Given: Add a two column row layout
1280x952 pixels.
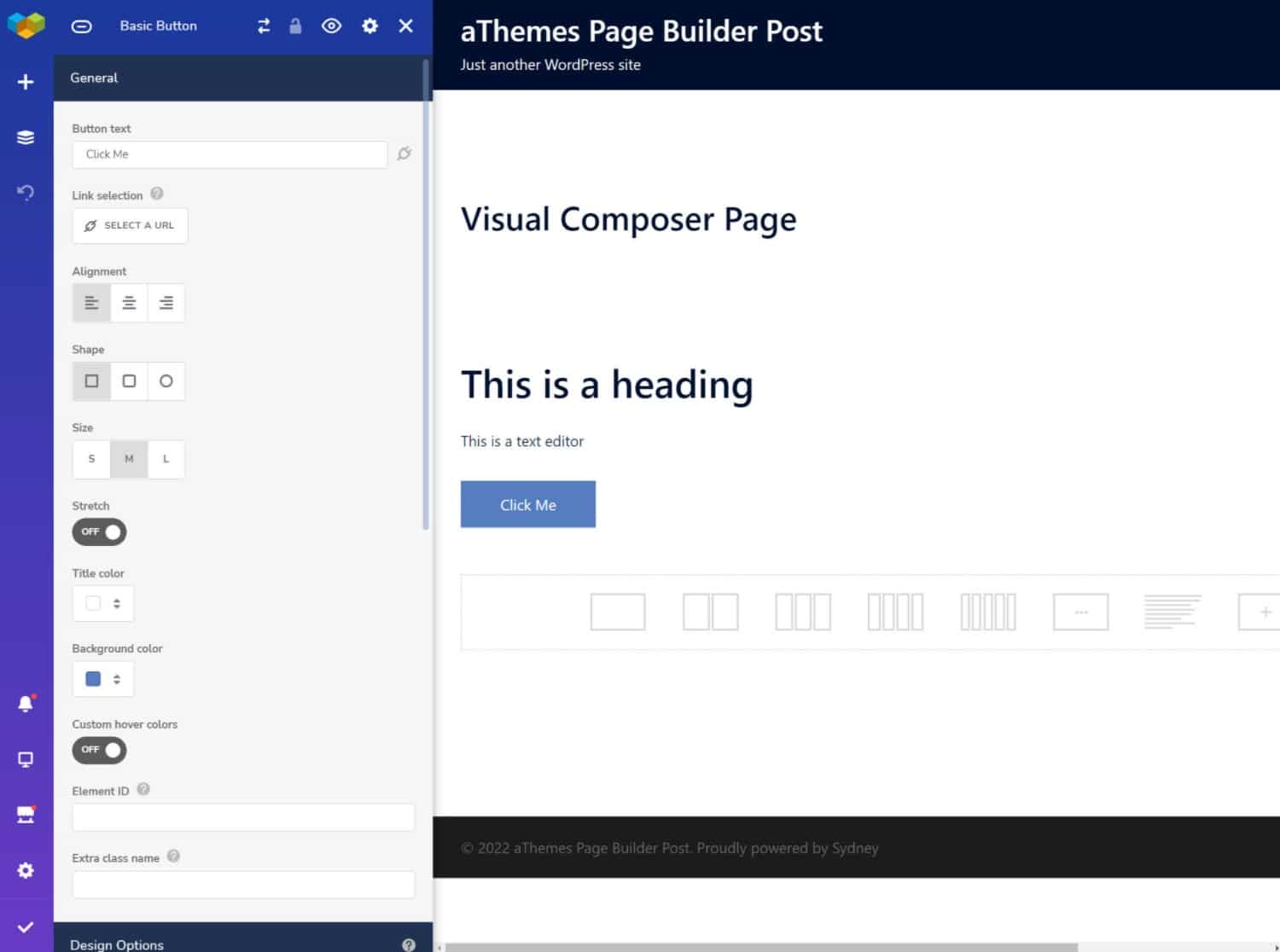Looking at the screenshot, I should (x=711, y=612).
